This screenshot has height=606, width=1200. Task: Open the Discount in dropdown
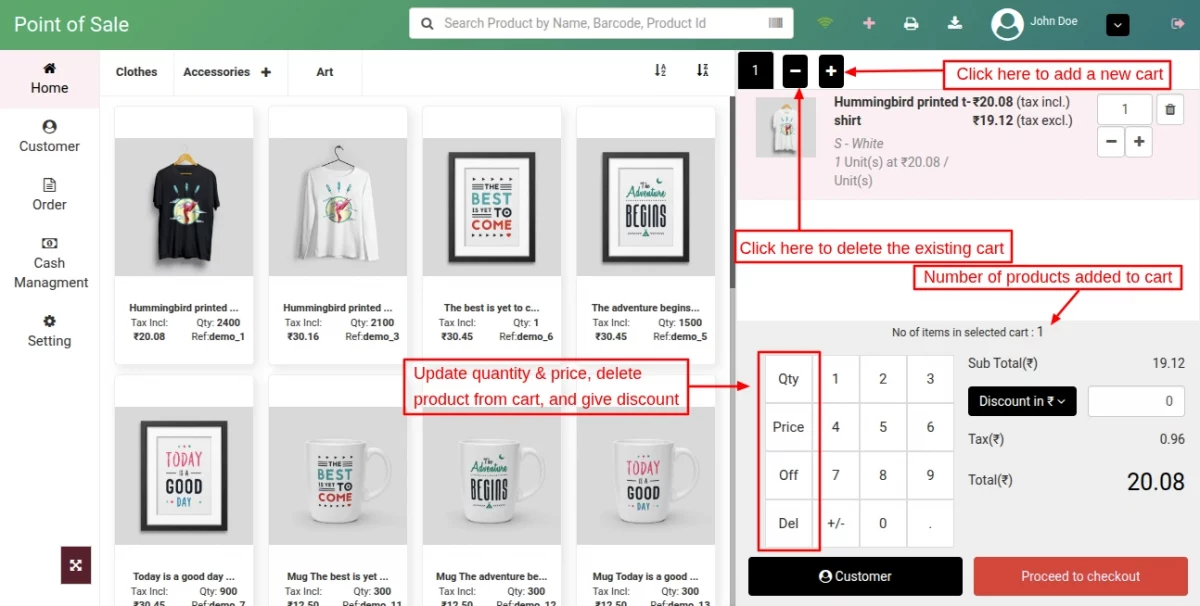point(1021,401)
